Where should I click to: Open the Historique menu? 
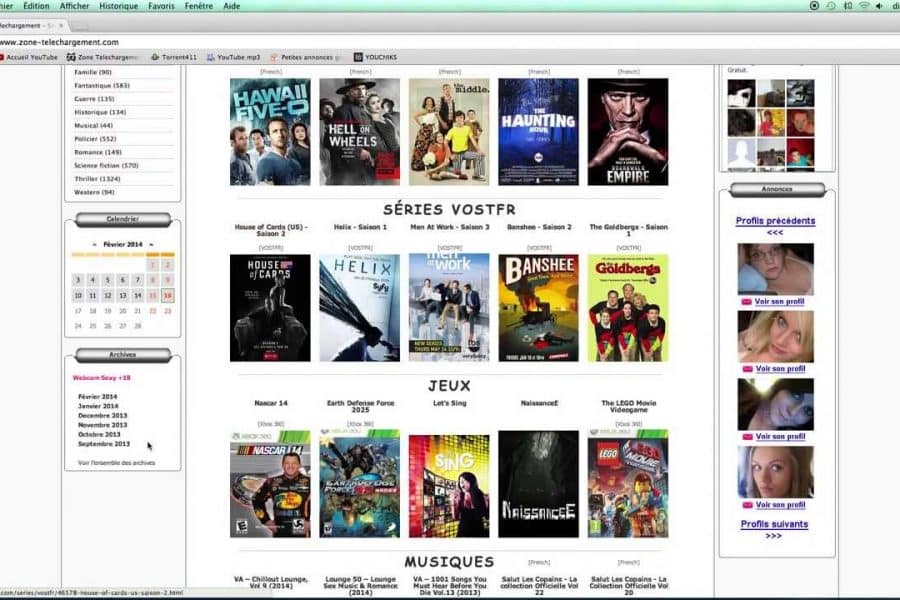[x=118, y=6]
